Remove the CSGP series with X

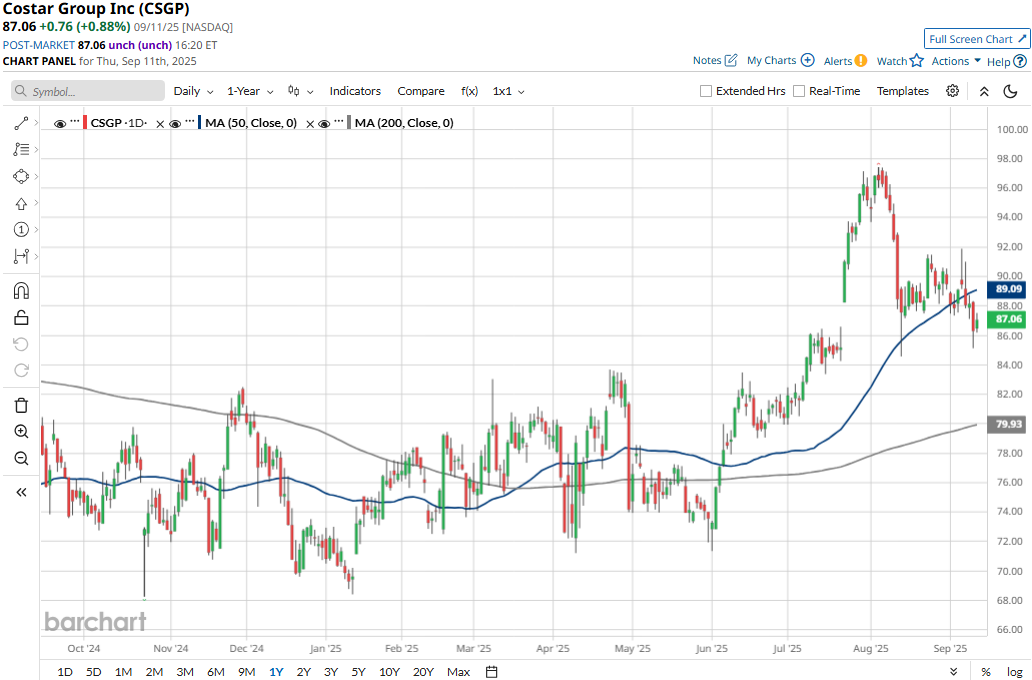tap(160, 124)
